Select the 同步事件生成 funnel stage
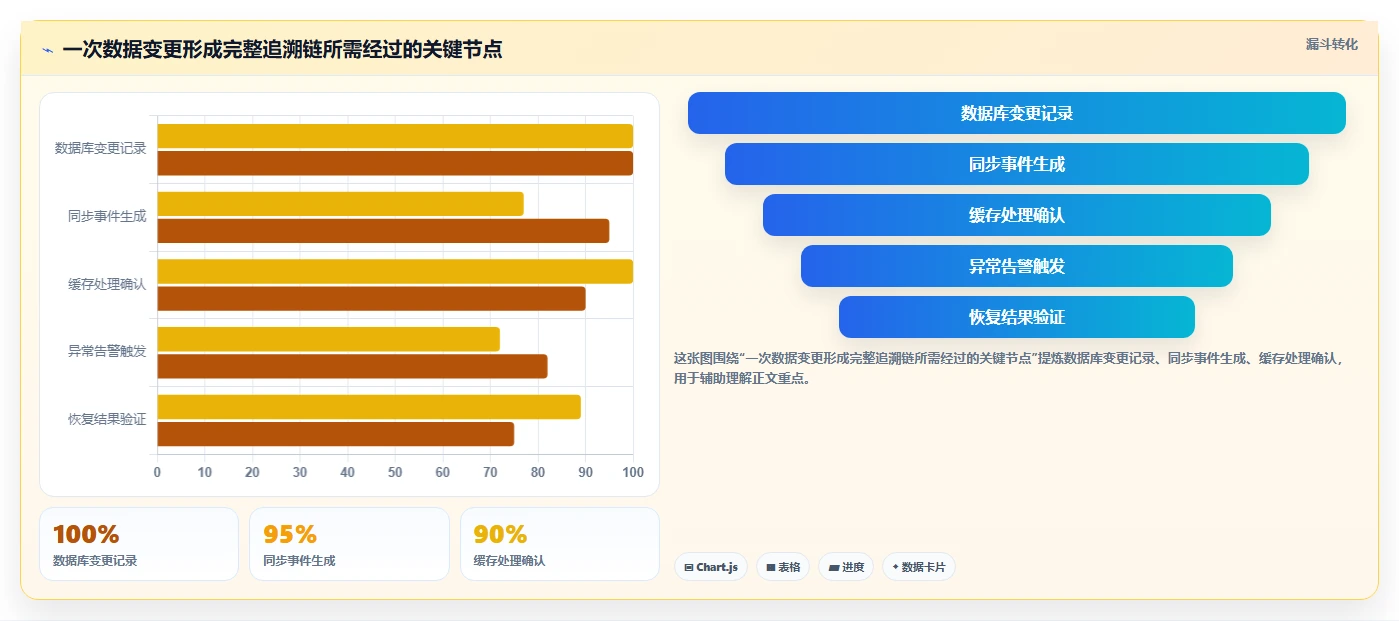 pyautogui.click(x=1016, y=164)
